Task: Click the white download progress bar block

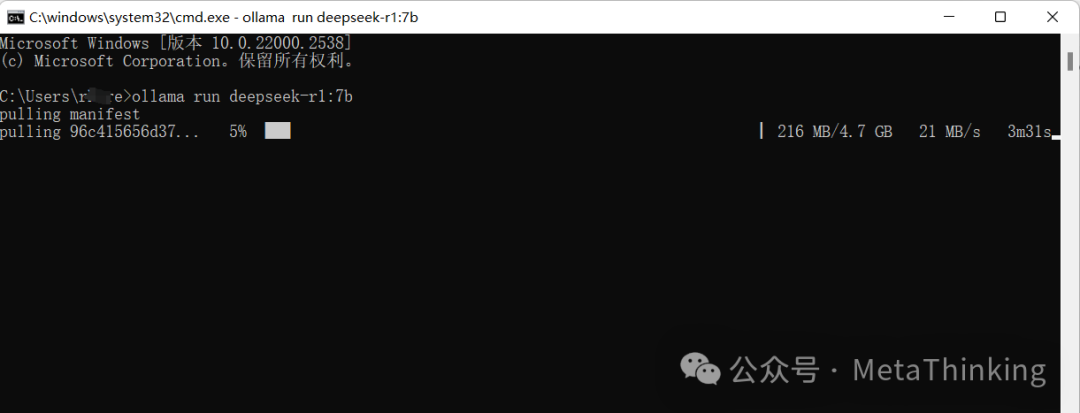Action: 278,131
